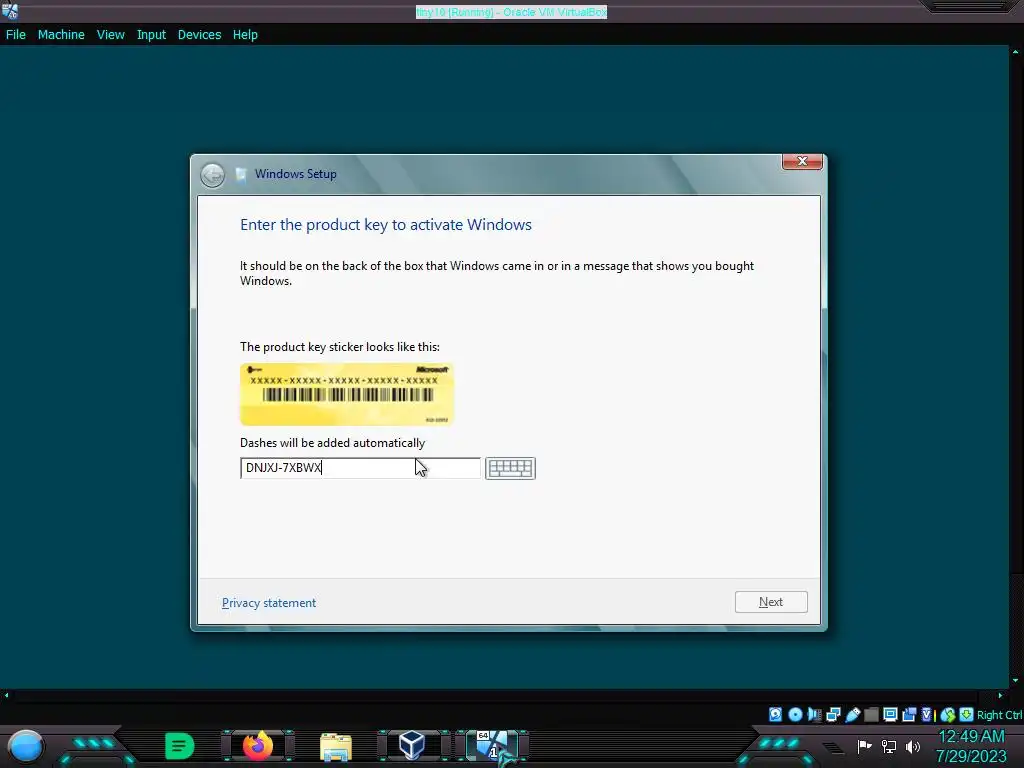
Task: Open the File menu
Action: coord(16,35)
